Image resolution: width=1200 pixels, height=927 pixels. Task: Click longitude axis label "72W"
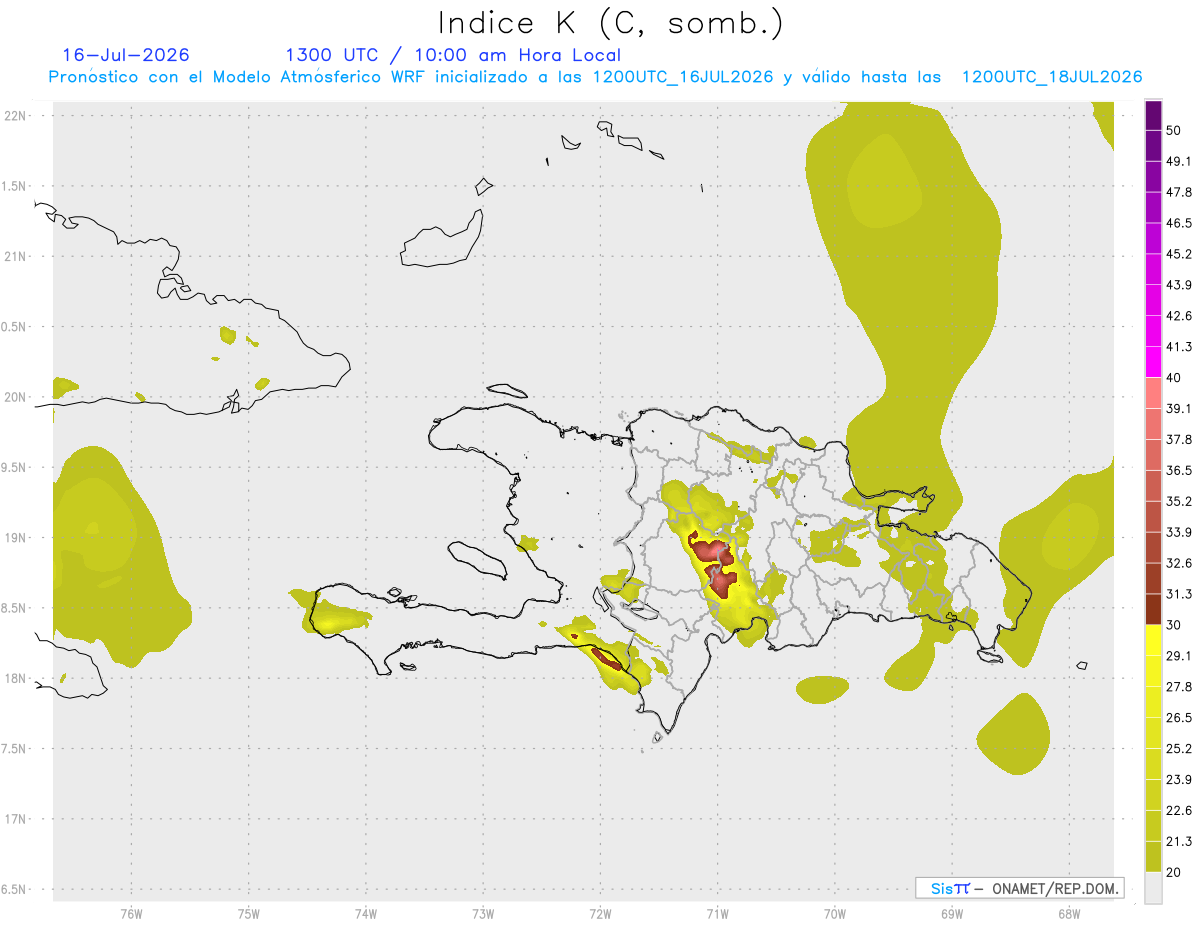pyautogui.click(x=600, y=914)
